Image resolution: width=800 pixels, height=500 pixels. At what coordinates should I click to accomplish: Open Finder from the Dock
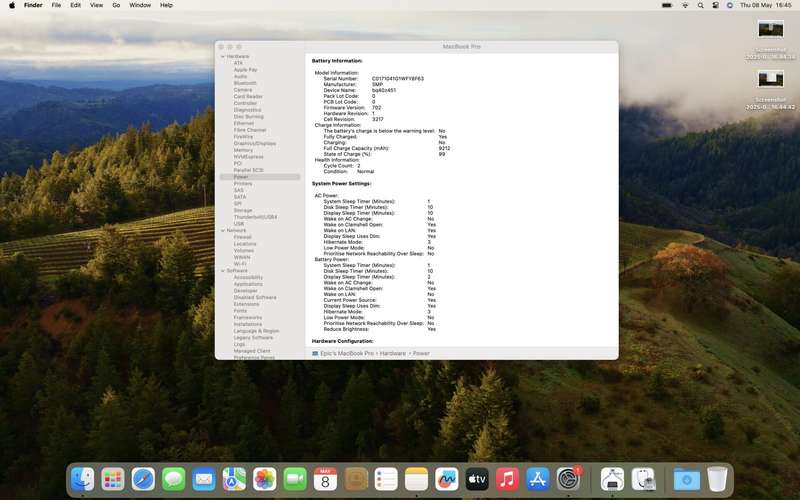(x=82, y=480)
